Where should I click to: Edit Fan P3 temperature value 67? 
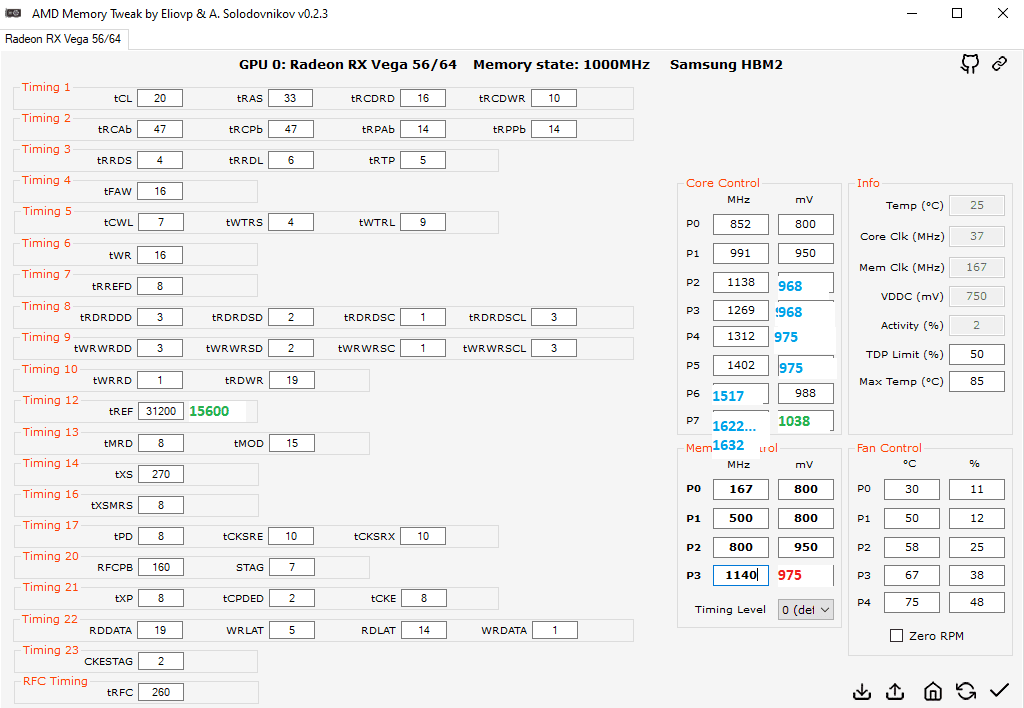pos(912,575)
